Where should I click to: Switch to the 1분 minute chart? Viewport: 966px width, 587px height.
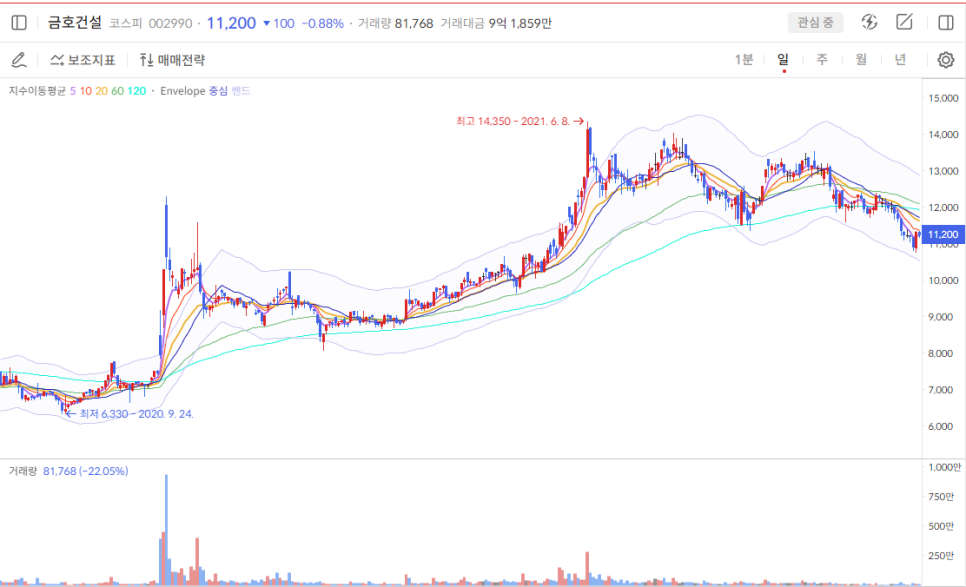744,59
